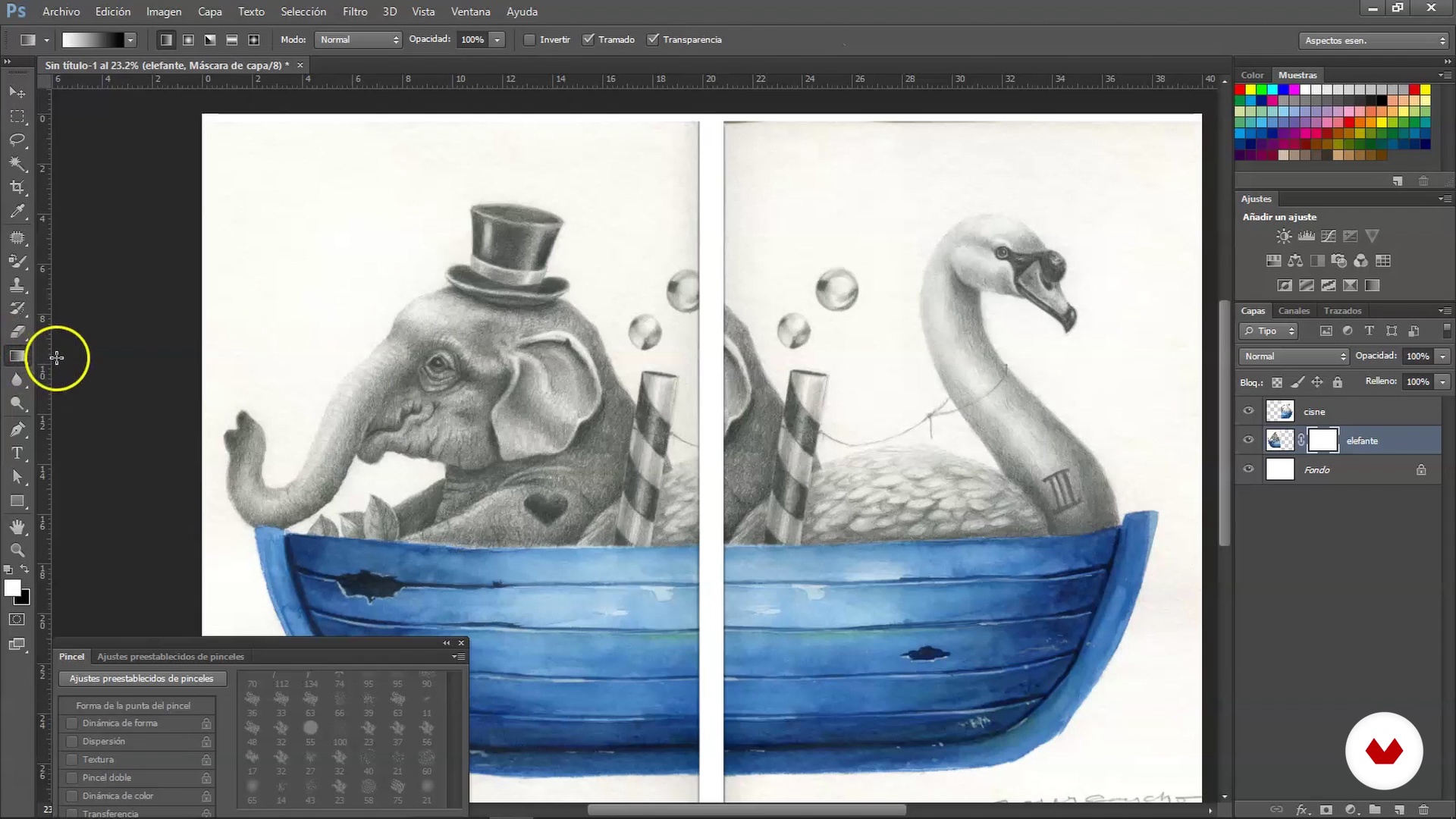Screen dimensions: 1456x819
Task: Click the gradient preview bar
Action: tap(93, 39)
